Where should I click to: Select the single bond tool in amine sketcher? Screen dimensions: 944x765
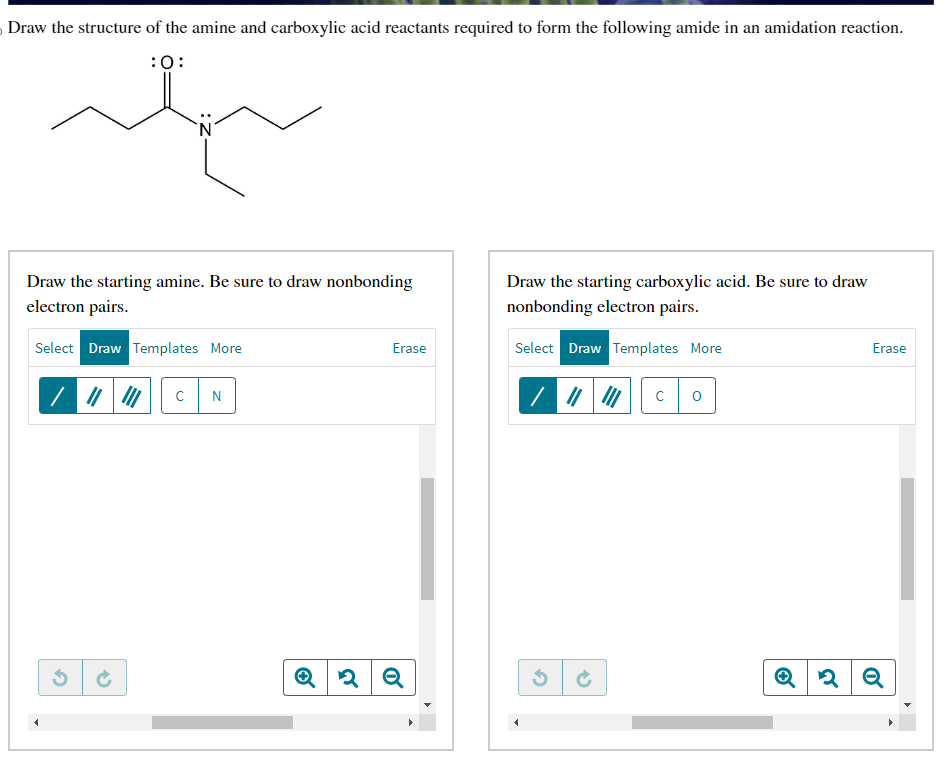(x=57, y=395)
